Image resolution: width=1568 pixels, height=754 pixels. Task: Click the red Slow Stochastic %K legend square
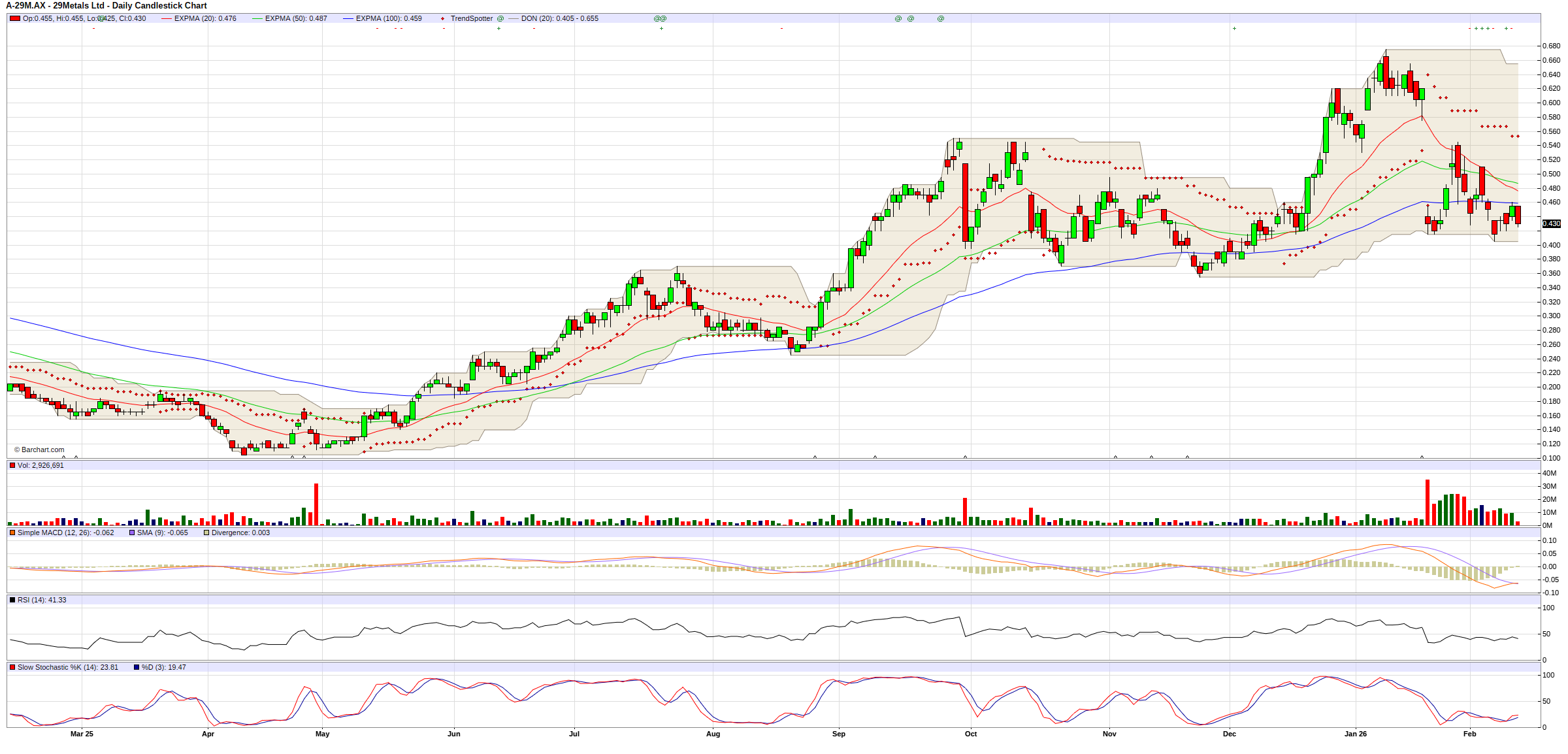tap(12, 667)
